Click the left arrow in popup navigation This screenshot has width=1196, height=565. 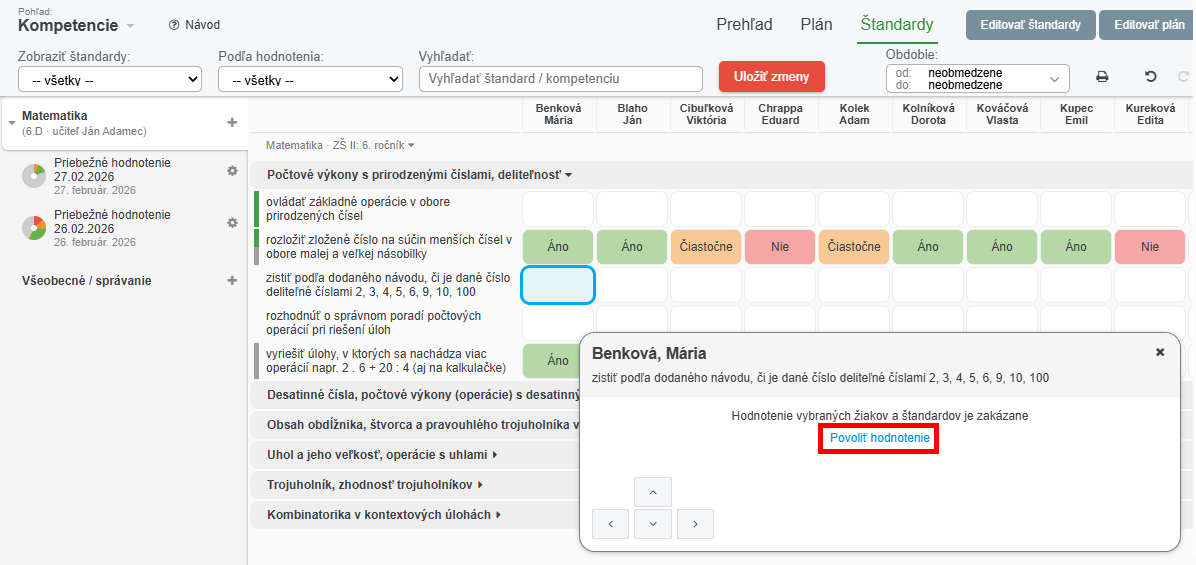point(610,524)
